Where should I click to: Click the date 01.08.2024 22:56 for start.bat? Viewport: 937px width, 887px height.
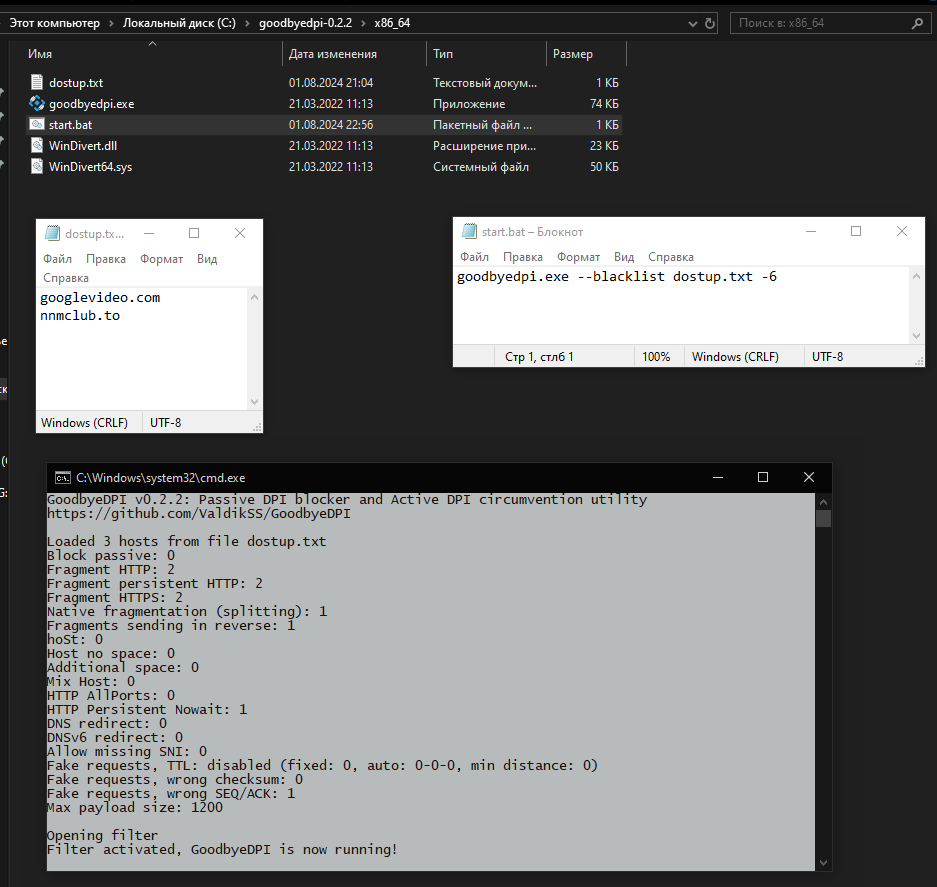(x=331, y=125)
